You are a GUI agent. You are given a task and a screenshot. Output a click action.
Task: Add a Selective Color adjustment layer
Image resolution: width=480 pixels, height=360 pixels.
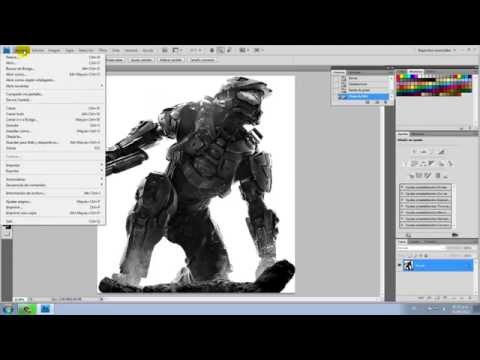point(445,175)
